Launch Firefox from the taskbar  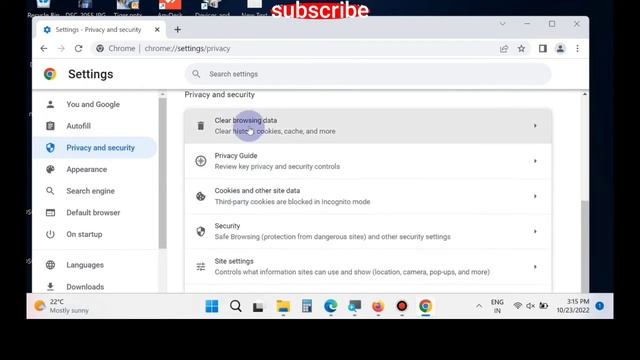[378, 306]
